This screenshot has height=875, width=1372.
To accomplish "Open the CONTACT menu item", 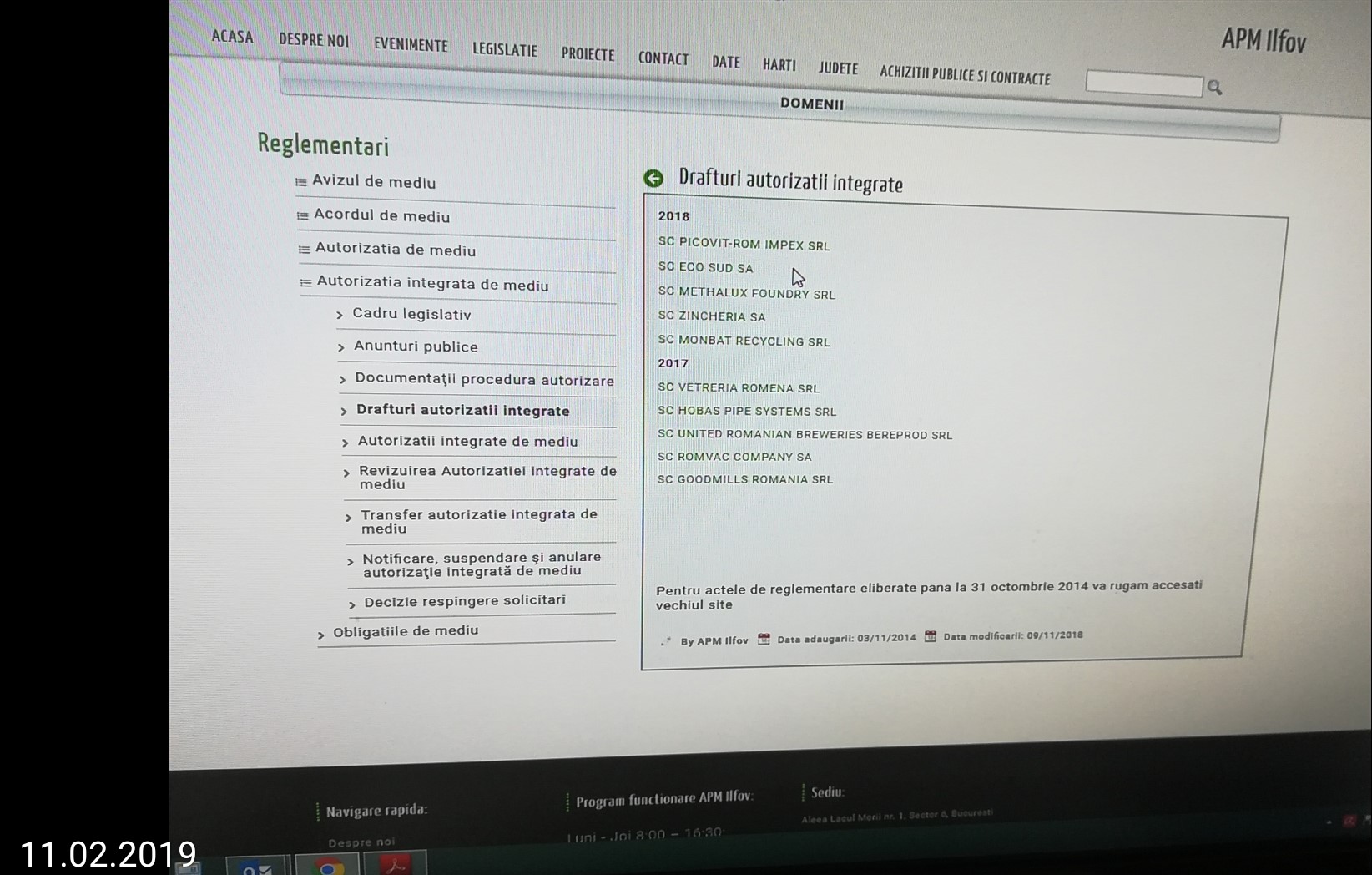I will [663, 58].
